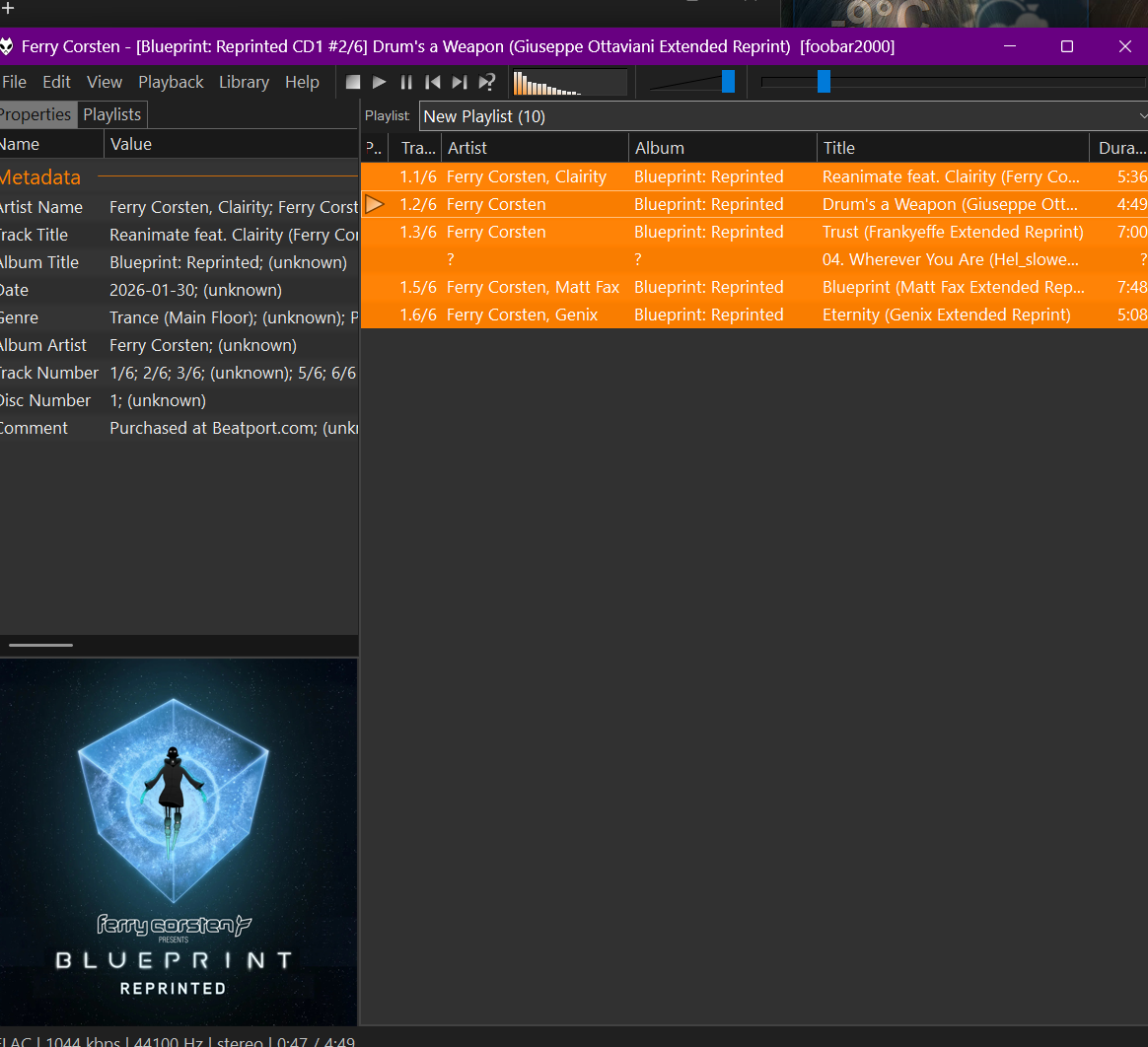Skip to the previous track
Image resolution: width=1148 pixels, height=1047 pixels.
coord(433,82)
